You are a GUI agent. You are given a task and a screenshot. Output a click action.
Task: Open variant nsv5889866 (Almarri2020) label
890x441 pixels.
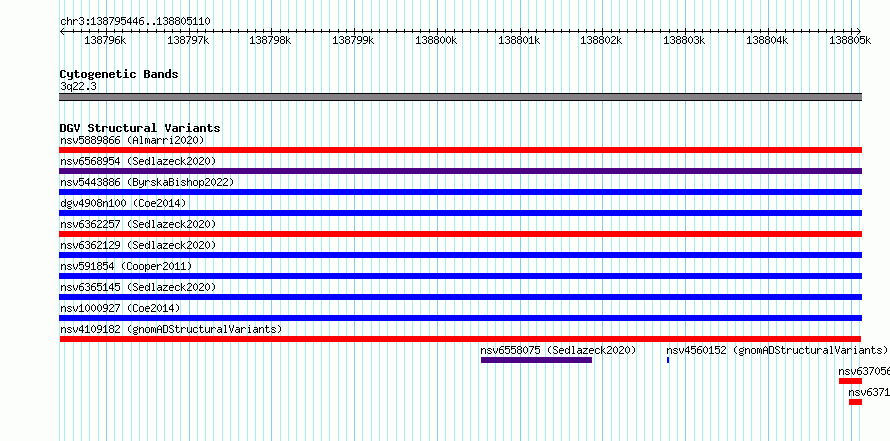tap(132, 140)
